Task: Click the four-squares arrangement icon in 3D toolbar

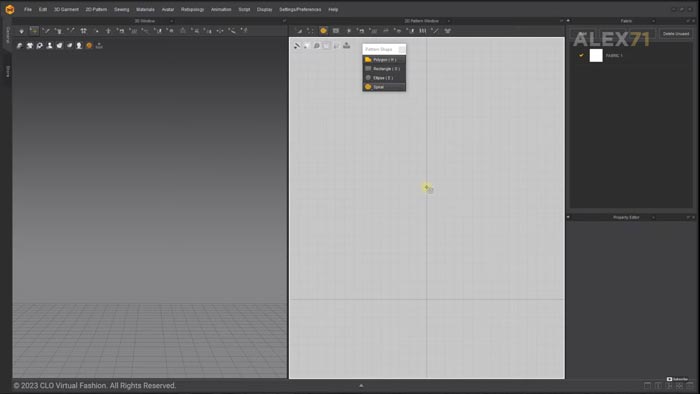Action: (x=83, y=31)
